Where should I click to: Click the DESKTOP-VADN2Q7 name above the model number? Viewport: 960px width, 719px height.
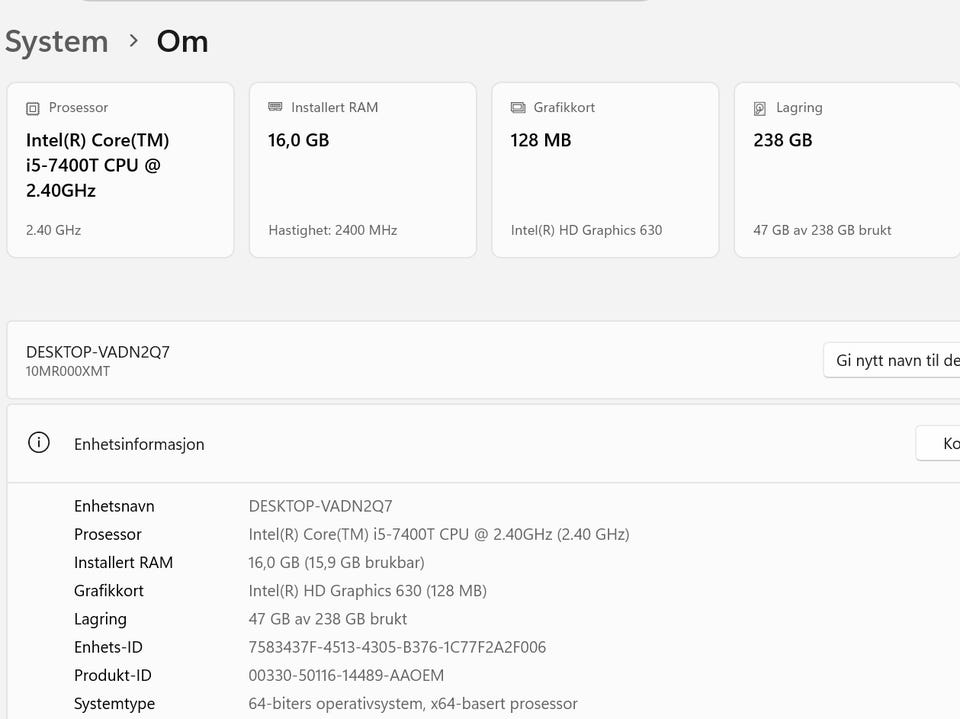pos(98,352)
